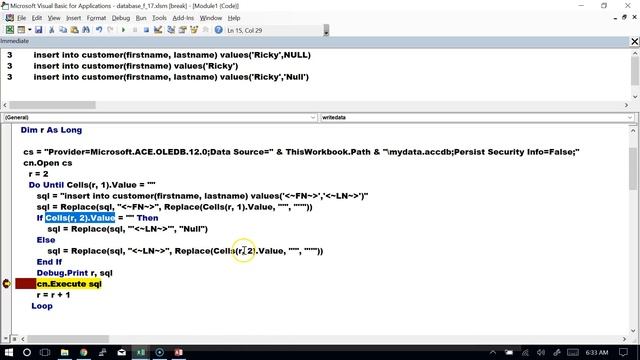Open the Help menu
640x360 pixels.
coord(234,18)
